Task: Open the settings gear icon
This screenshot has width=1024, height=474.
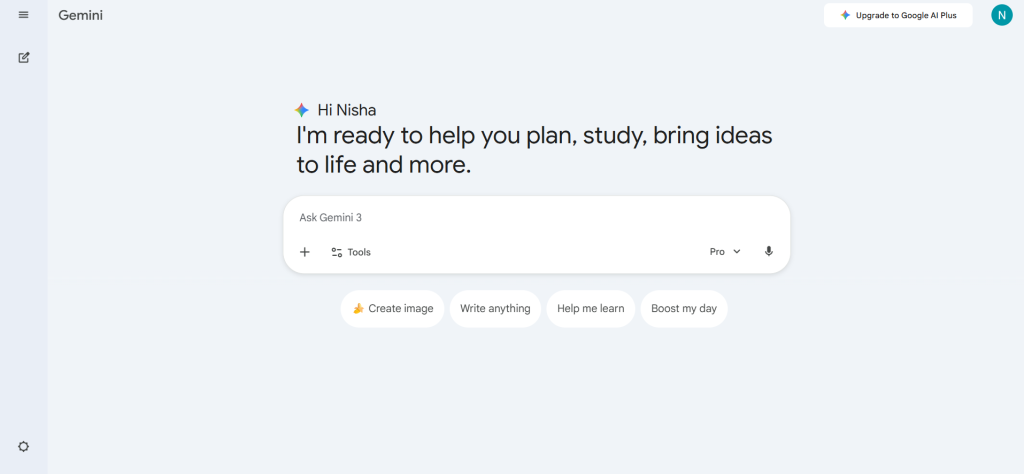Action: pos(24,446)
